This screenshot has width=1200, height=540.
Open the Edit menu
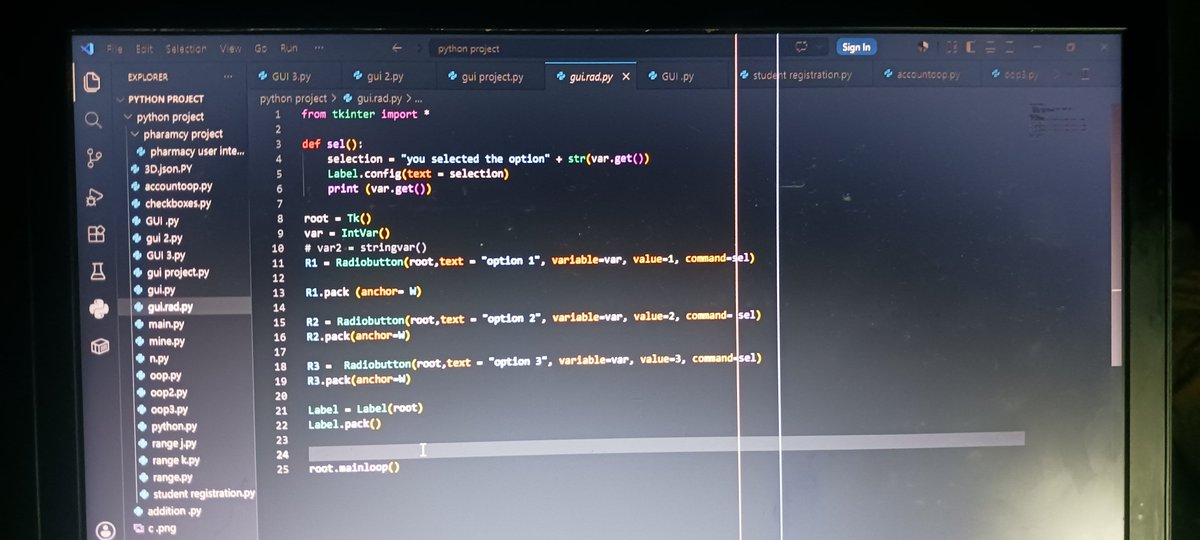coord(145,48)
